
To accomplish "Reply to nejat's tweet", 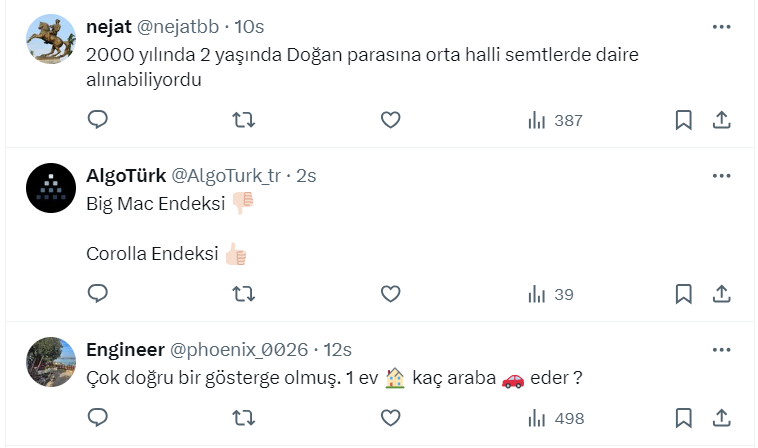I will [x=98, y=120].
